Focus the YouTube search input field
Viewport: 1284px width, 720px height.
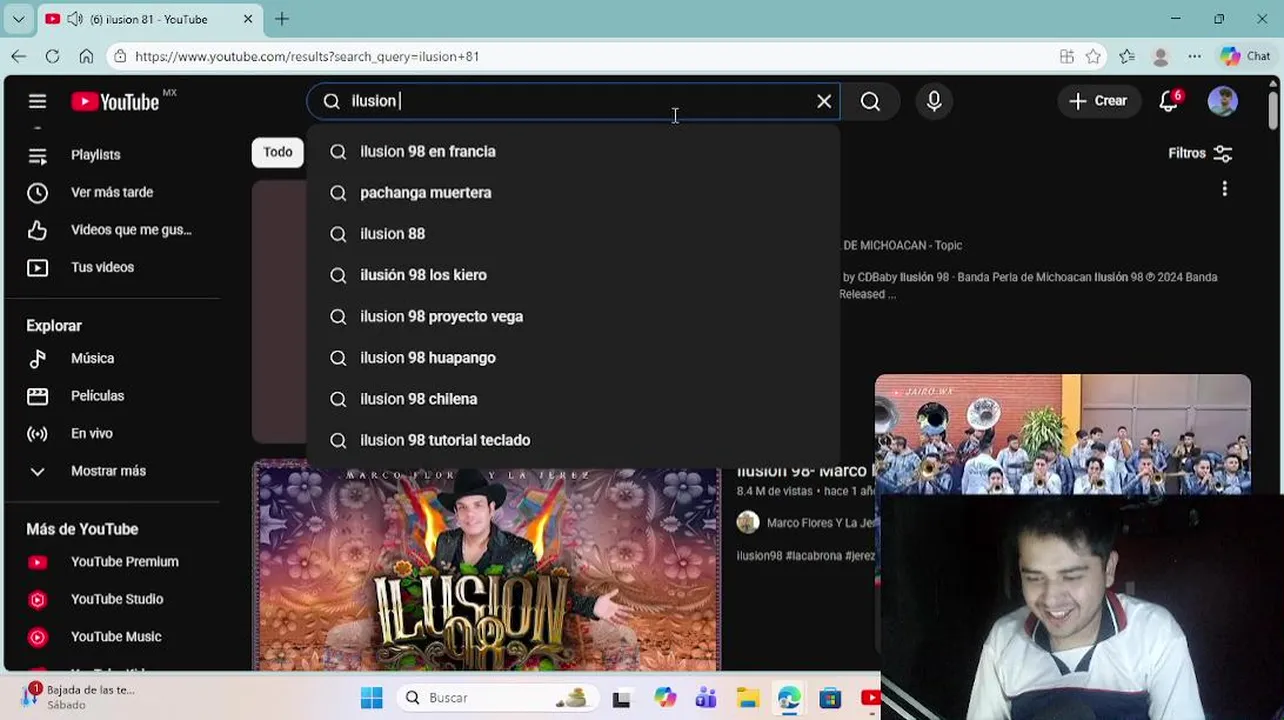tap(575, 101)
